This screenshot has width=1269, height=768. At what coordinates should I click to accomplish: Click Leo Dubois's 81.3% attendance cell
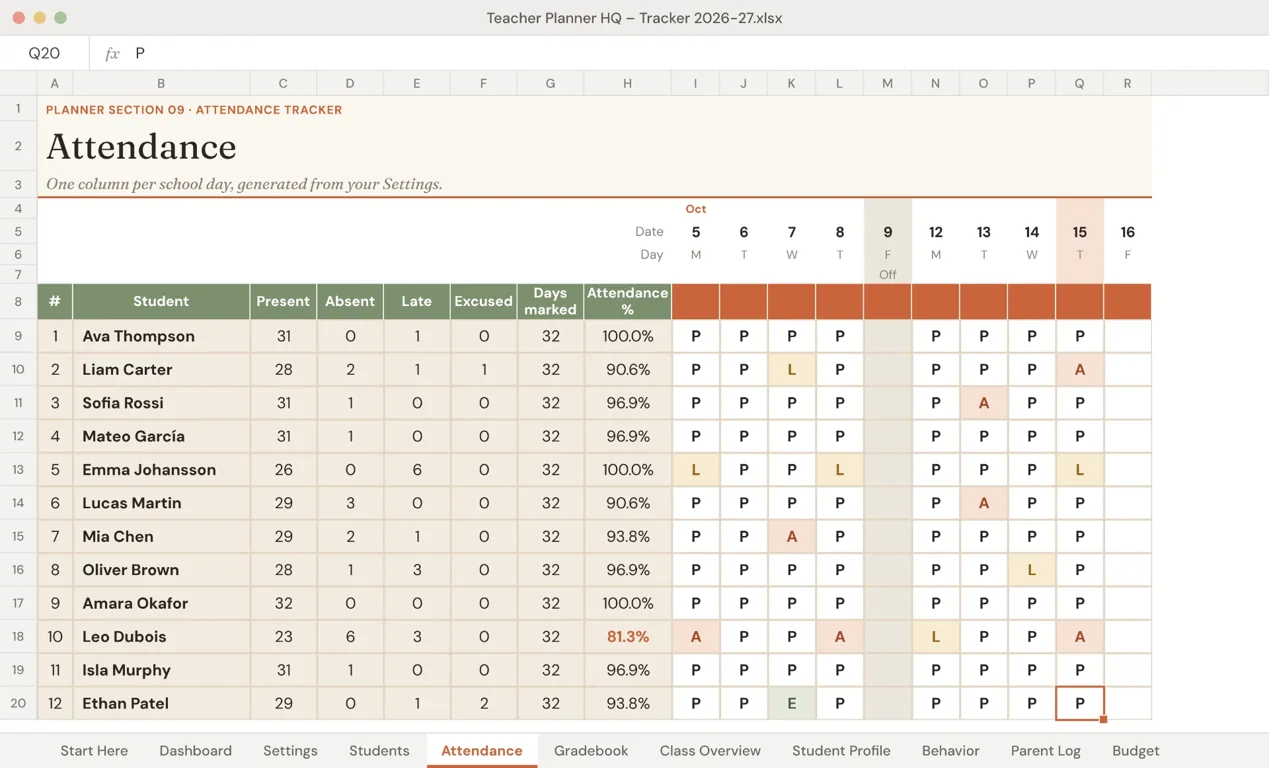(627, 636)
